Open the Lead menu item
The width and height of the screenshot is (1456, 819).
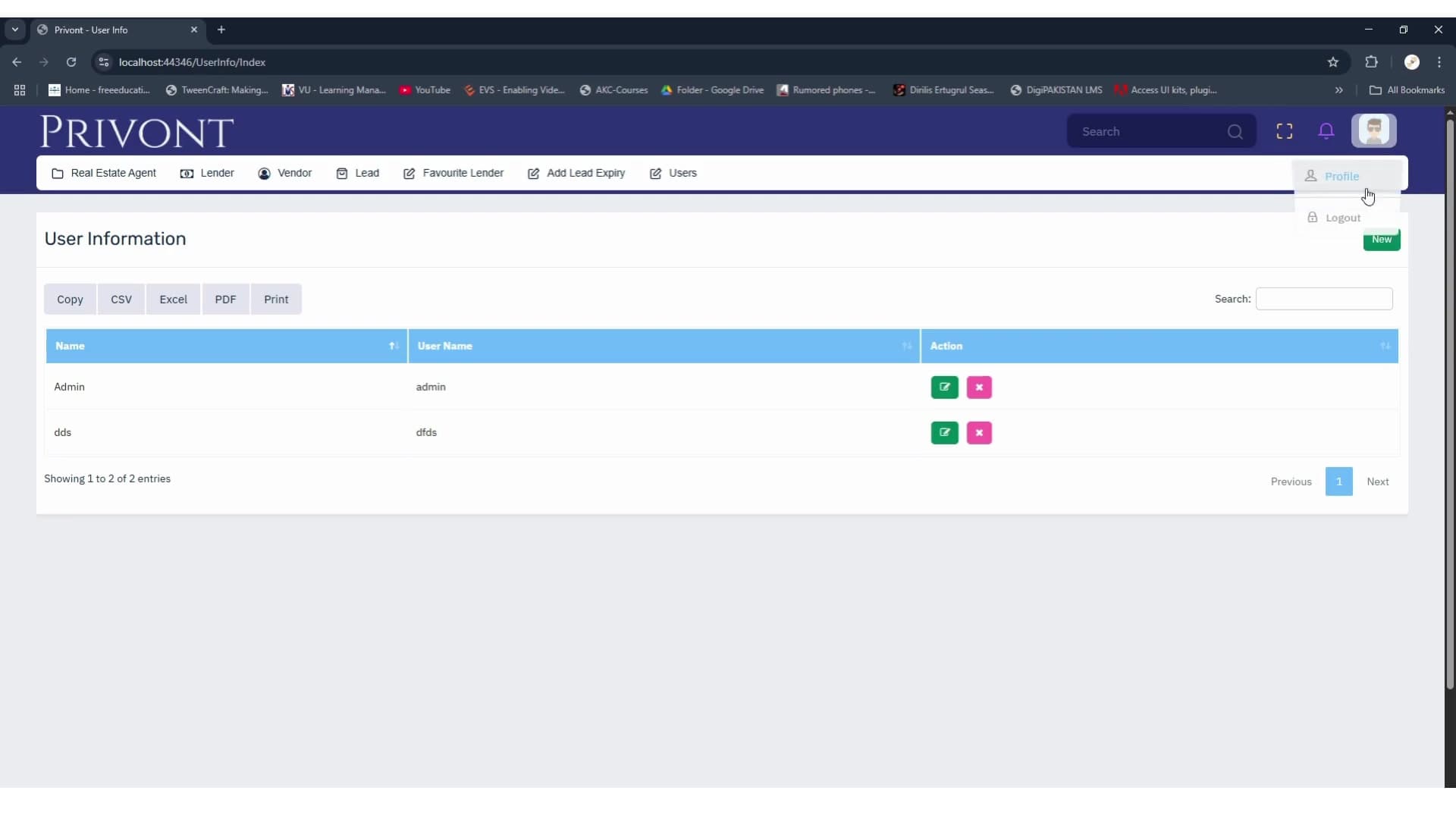pos(357,173)
